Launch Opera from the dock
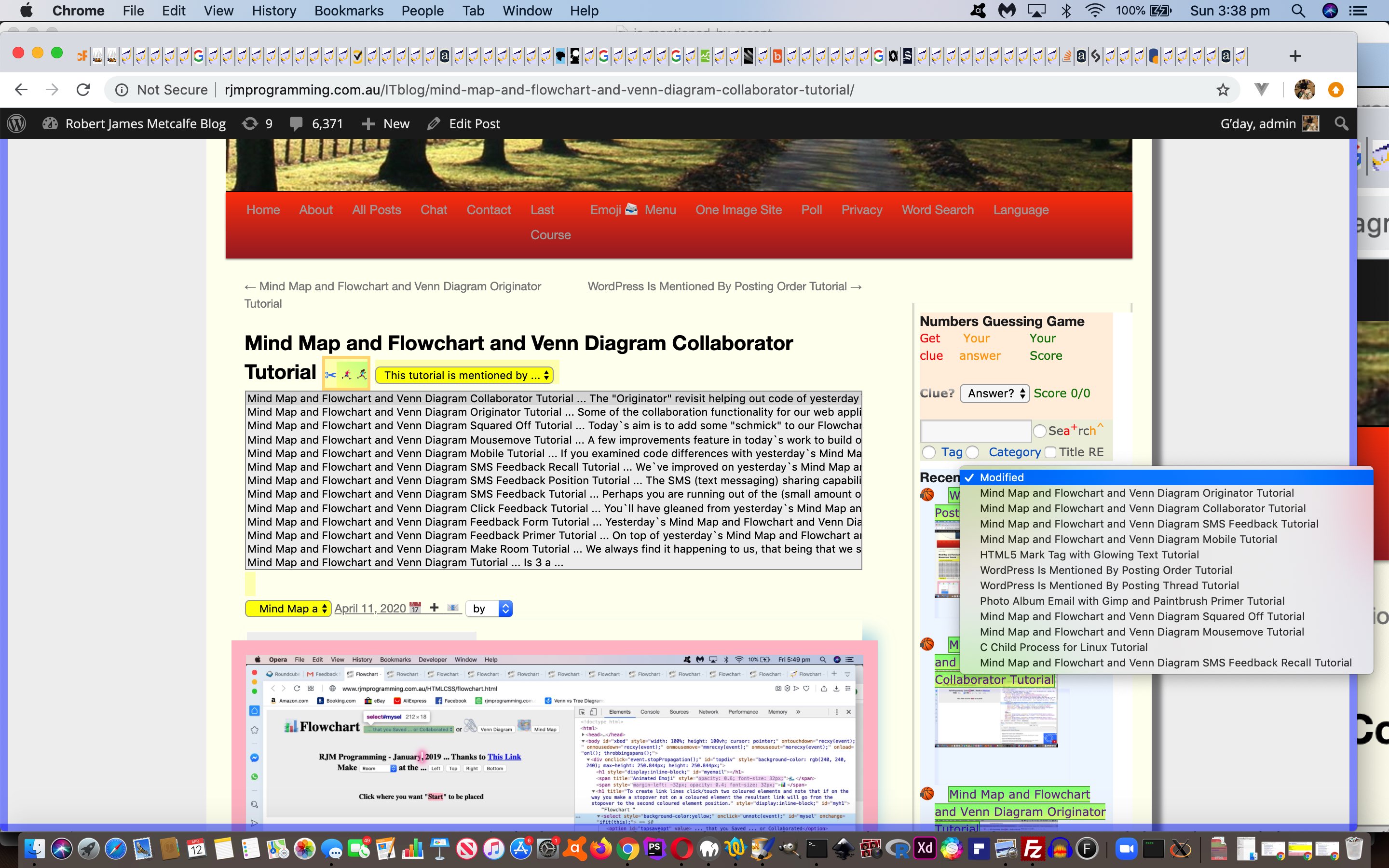Viewport: 1389px width, 868px height. [682, 849]
